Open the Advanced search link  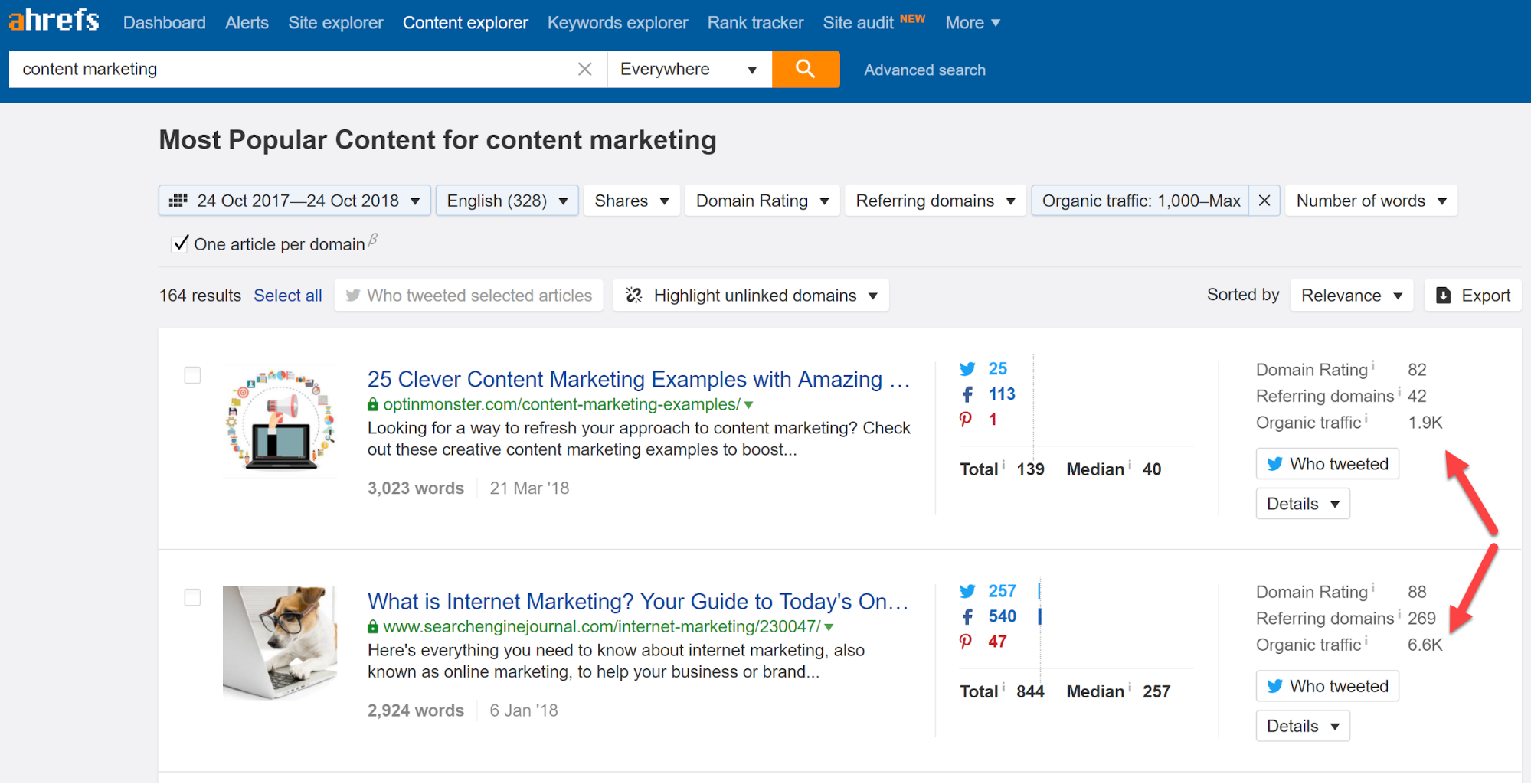pos(924,70)
